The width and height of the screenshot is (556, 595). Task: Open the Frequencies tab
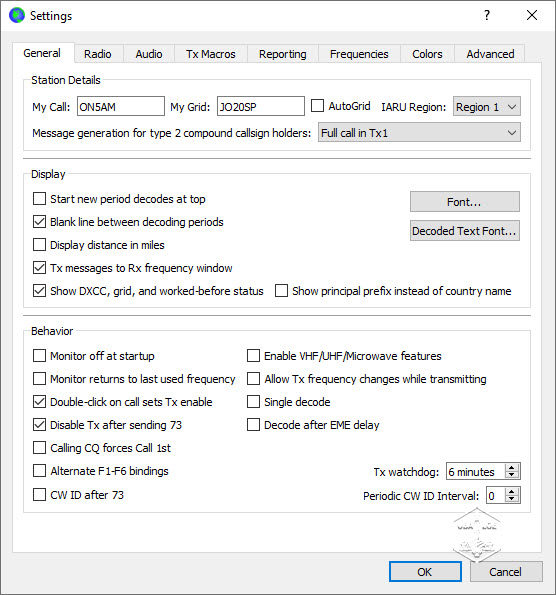tap(359, 54)
